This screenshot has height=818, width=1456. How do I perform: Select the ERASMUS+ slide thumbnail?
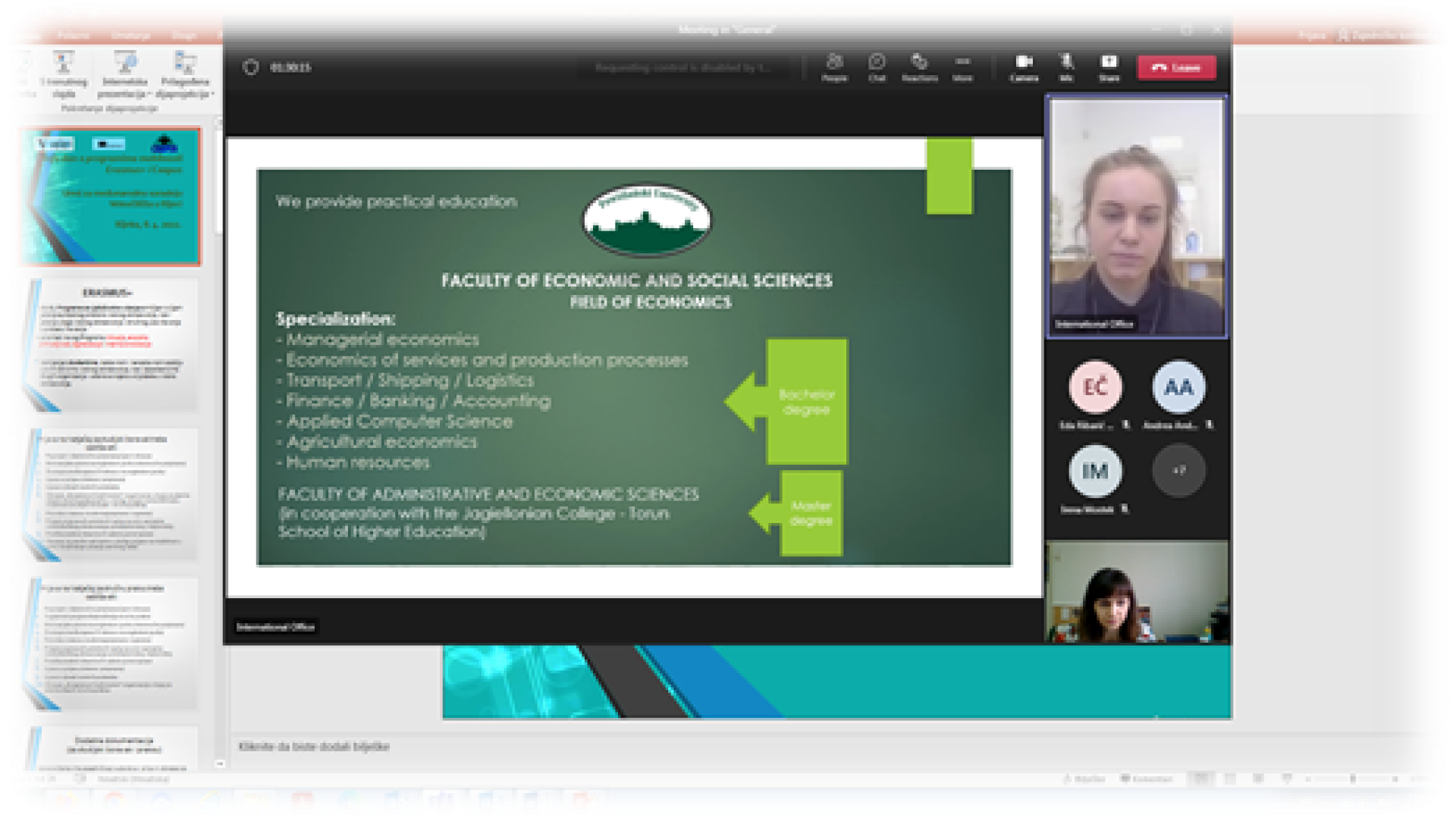point(110,344)
